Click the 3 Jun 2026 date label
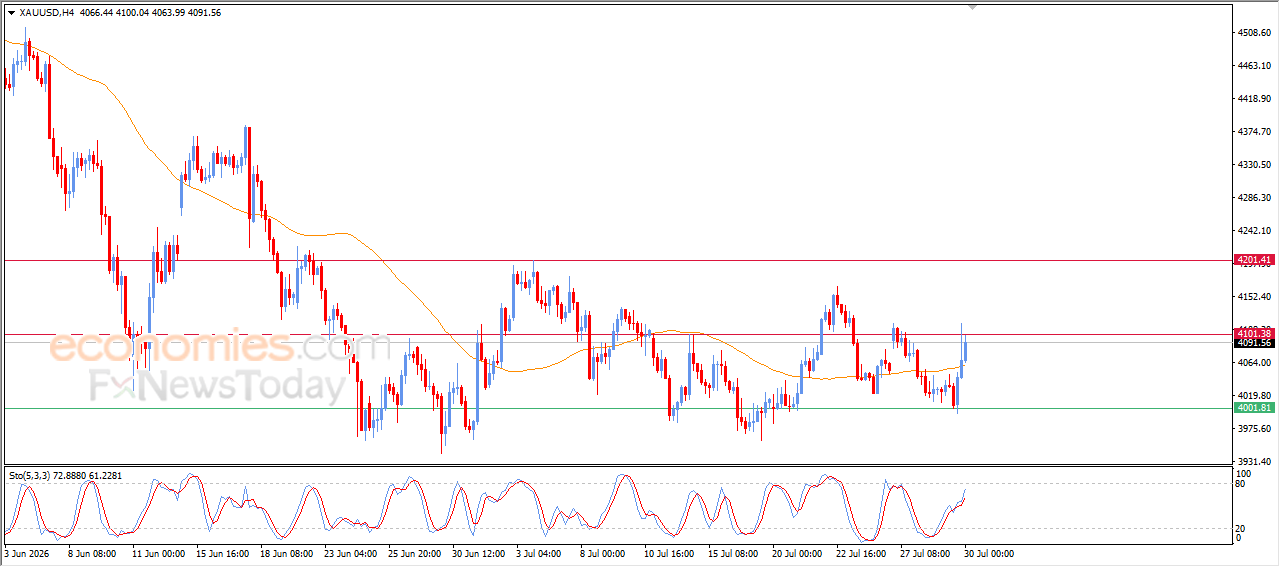This screenshot has height=567, width=1280. [29, 552]
